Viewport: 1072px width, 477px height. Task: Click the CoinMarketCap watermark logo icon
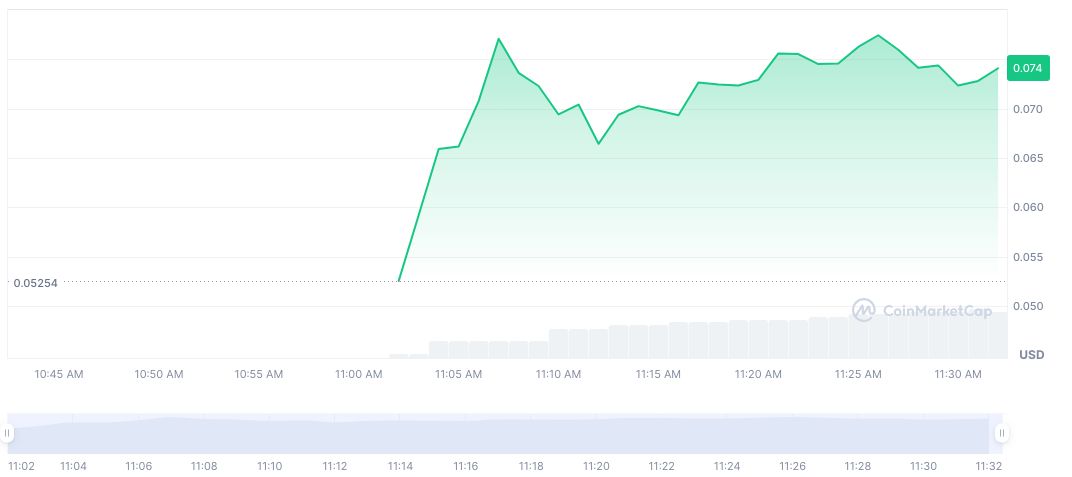click(863, 310)
